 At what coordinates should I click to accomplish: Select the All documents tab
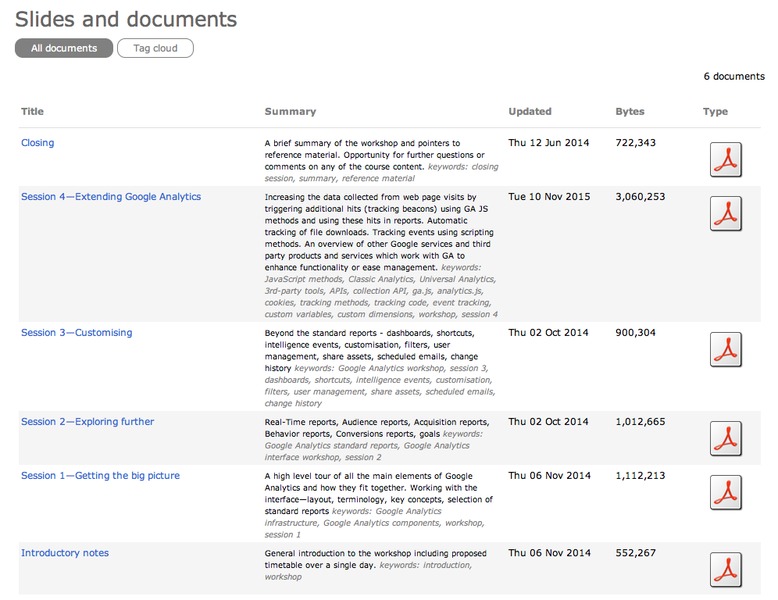tap(64, 48)
